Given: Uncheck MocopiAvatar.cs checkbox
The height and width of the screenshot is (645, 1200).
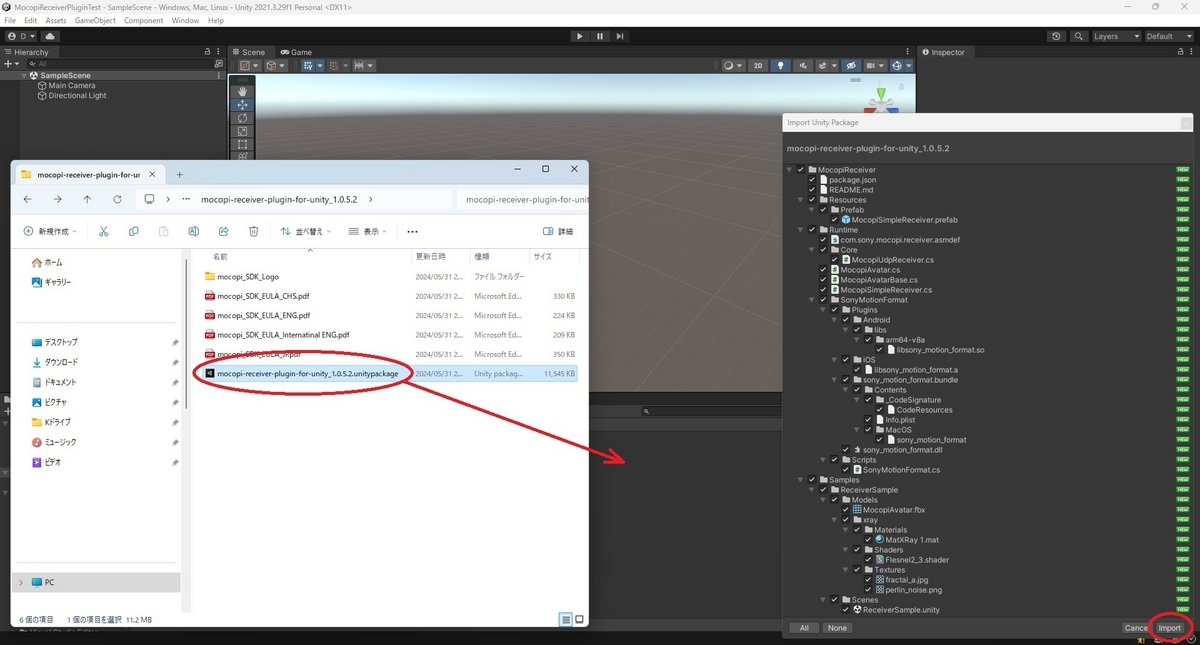Looking at the screenshot, I should [x=824, y=270].
